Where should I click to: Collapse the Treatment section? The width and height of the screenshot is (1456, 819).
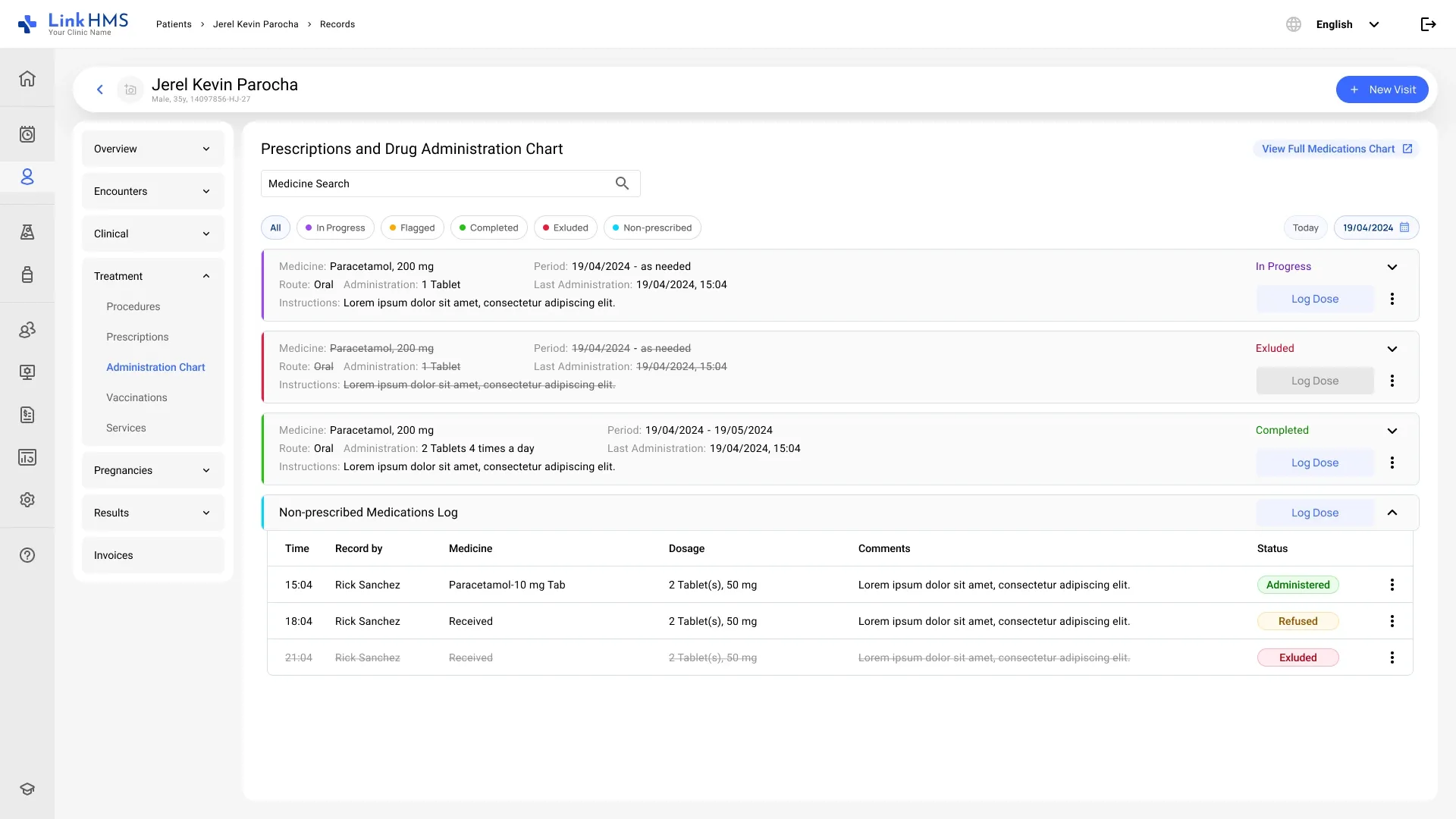point(153,276)
